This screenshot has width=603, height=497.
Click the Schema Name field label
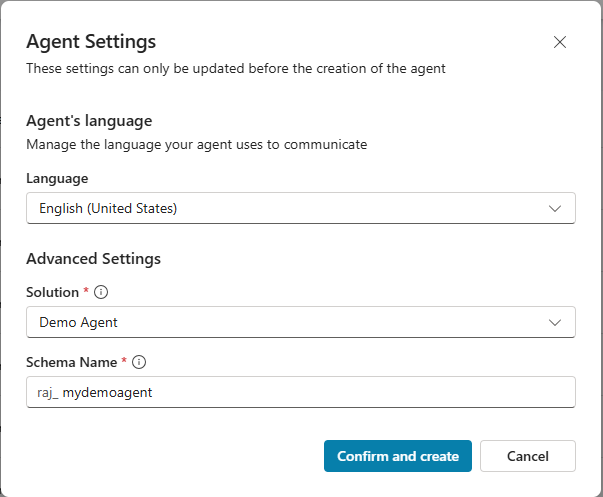pos(71,362)
